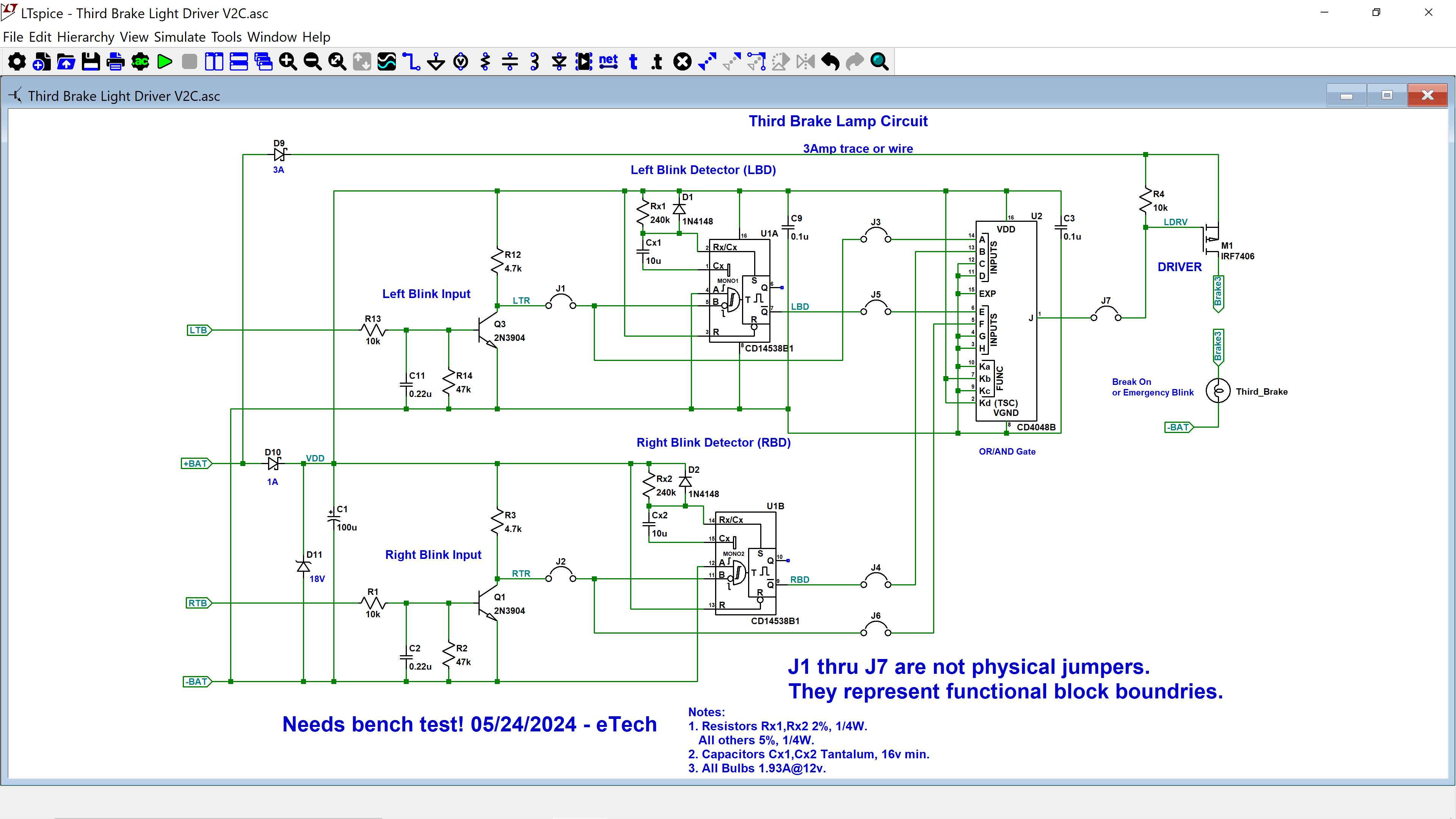Select the Place Ground tool
The image size is (1456, 819).
[436, 61]
